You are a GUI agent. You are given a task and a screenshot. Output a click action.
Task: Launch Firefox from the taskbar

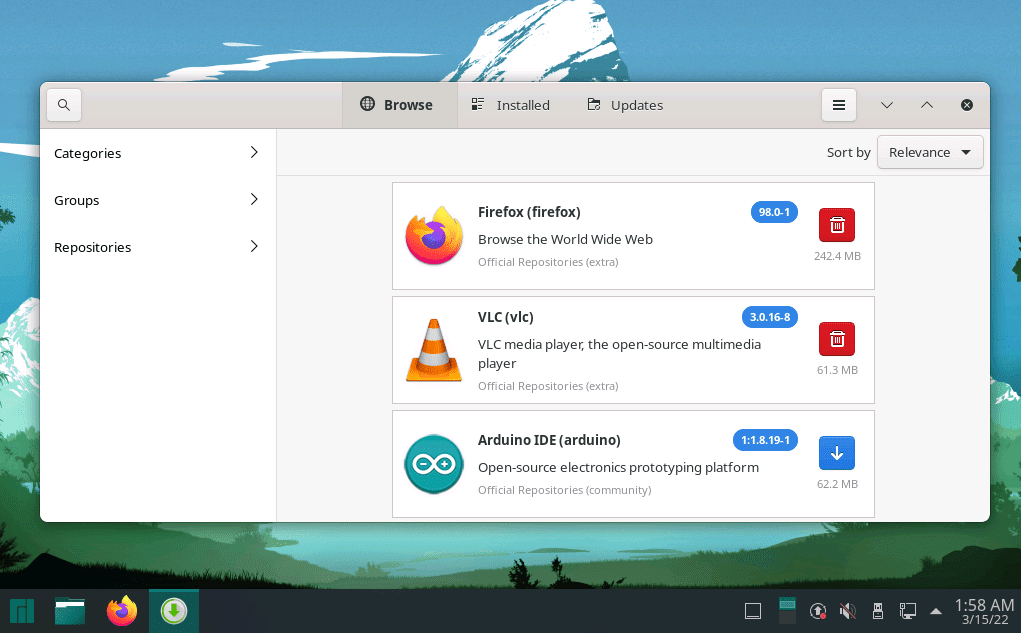point(122,611)
